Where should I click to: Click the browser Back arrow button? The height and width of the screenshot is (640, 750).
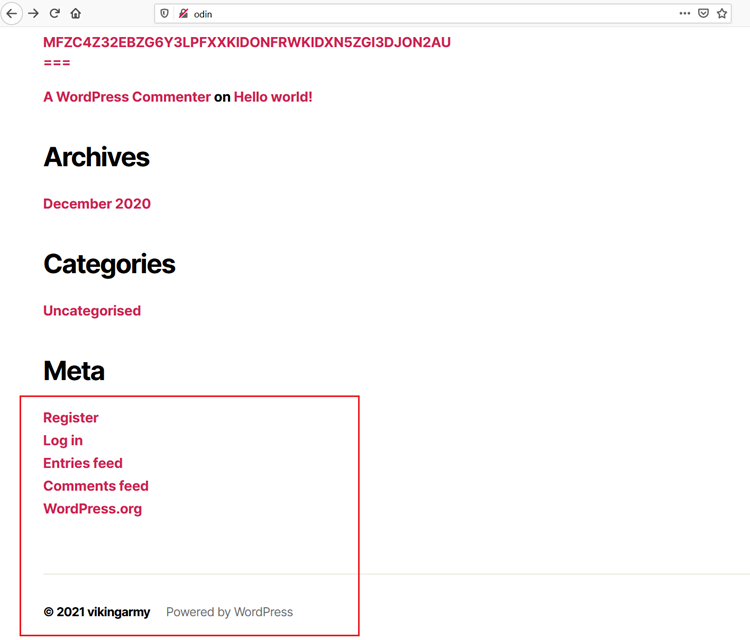coord(12,14)
